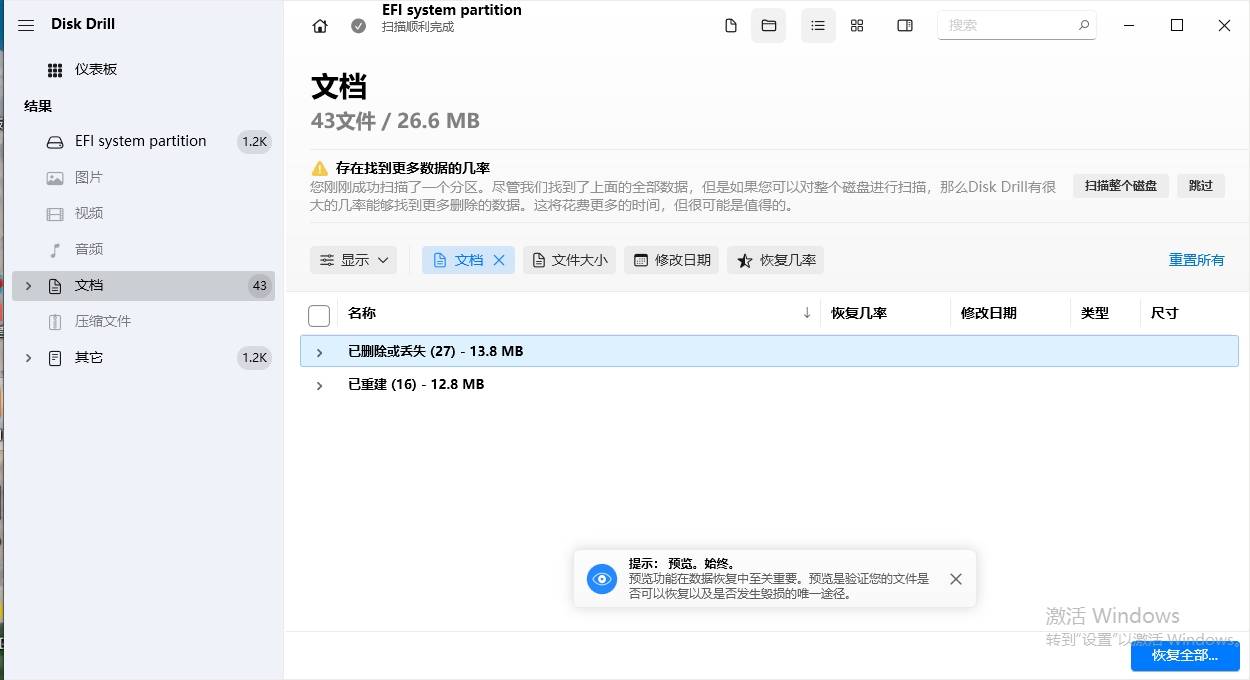1250x680 pixels.
Task: Open the 显示 dropdown filter
Action: 353,260
